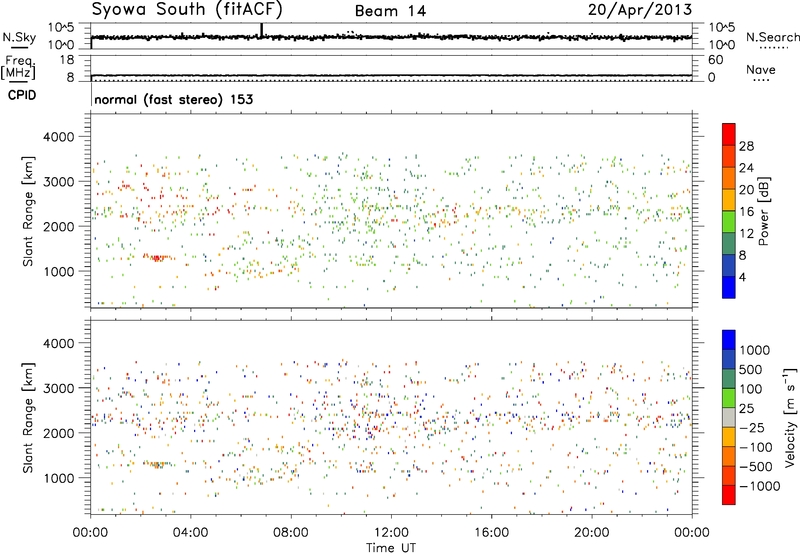This screenshot has height=554, width=800.
Task: Select the 'Freq. [MHz]' axis label
Action: 18,67
